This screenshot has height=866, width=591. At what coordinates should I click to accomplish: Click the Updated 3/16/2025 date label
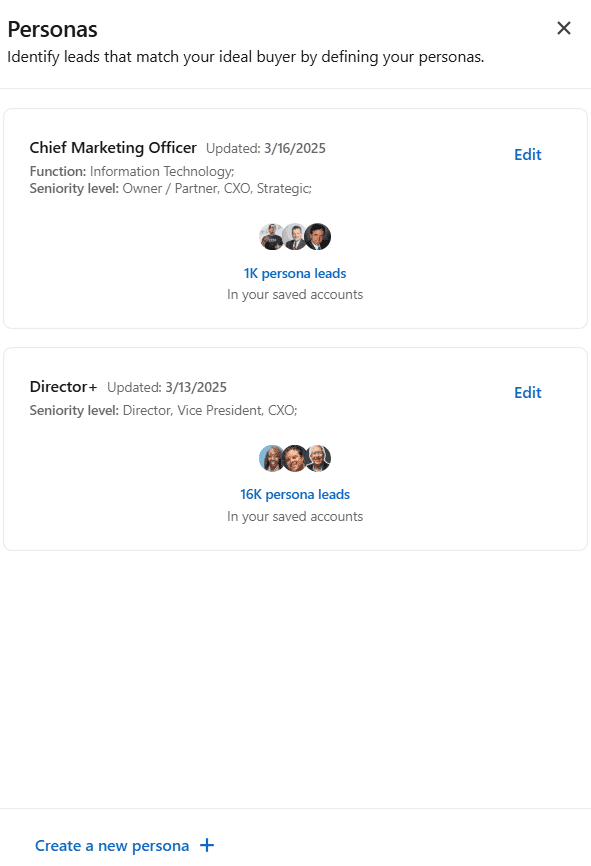click(266, 149)
